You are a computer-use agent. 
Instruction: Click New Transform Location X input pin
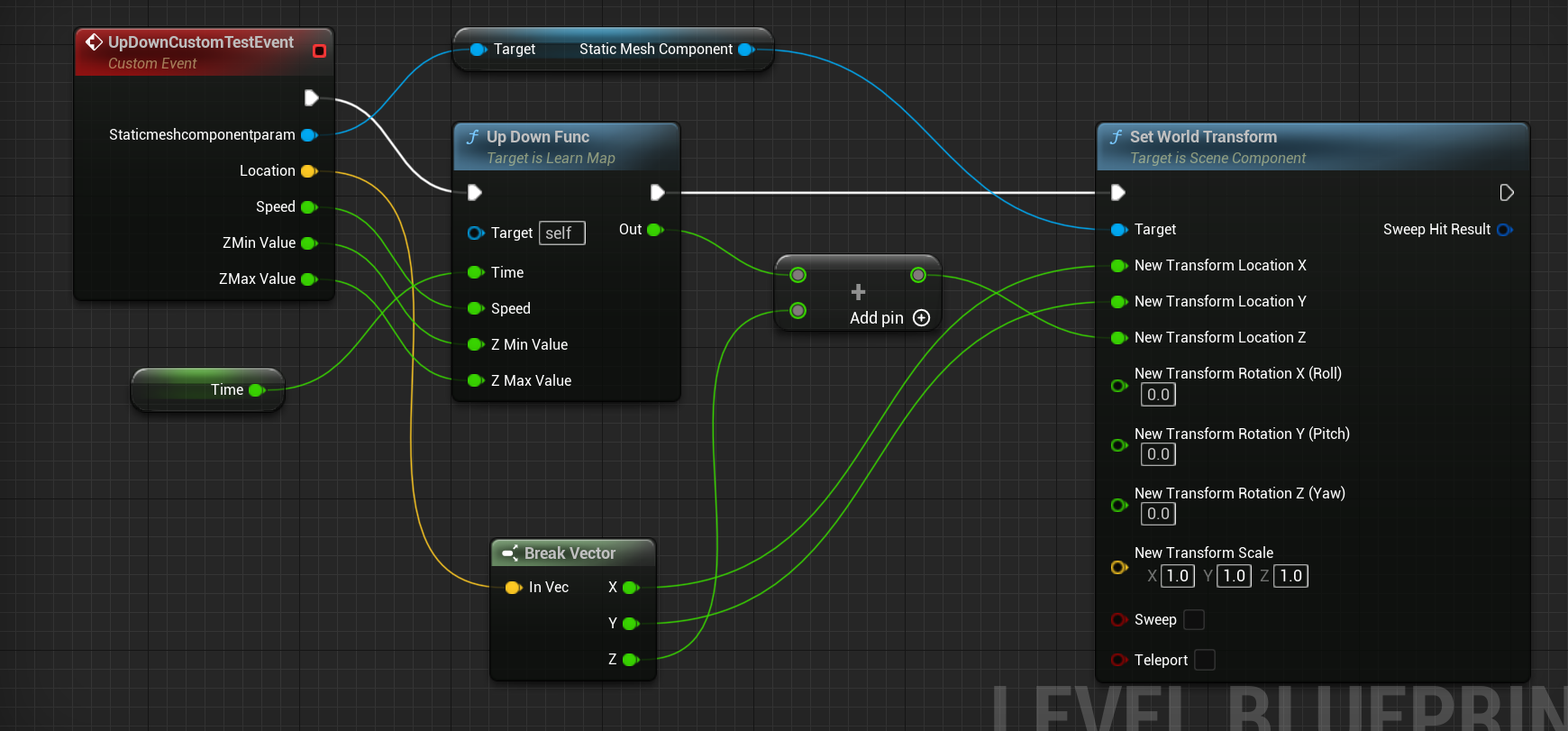[x=1119, y=266]
